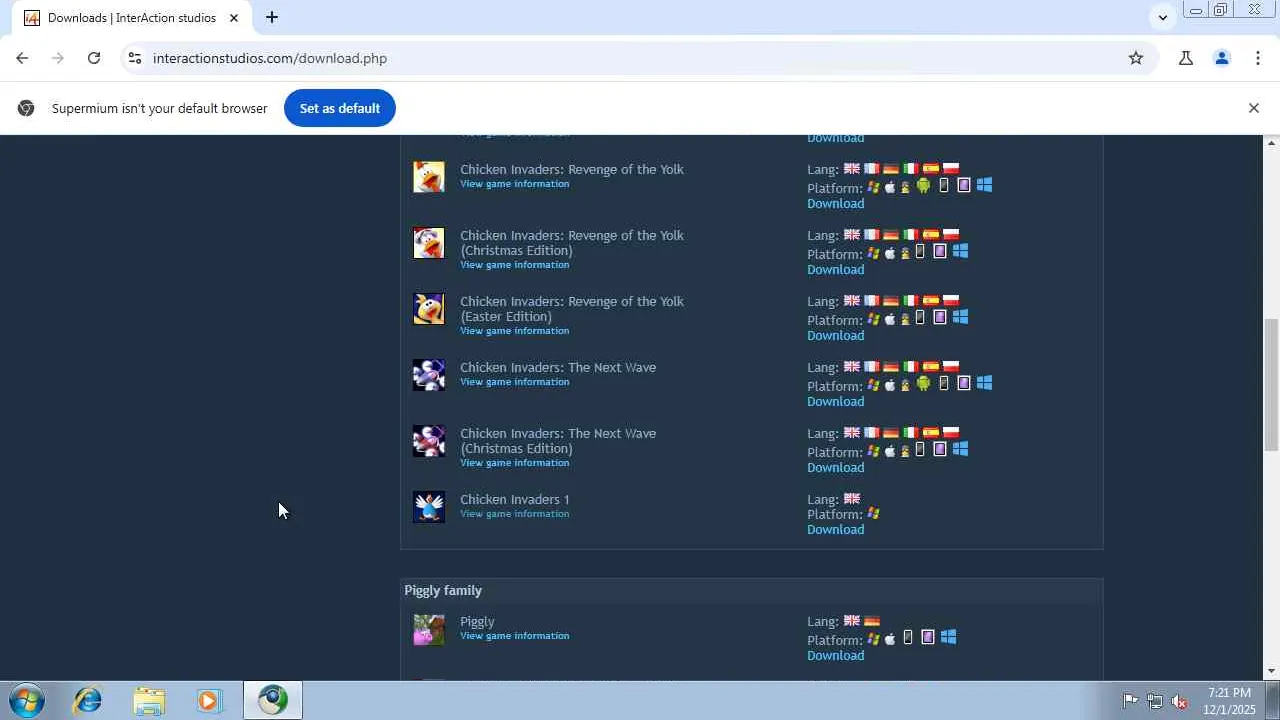Click the French flag for The Next Wave

pyautogui.click(x=872, y=367)
